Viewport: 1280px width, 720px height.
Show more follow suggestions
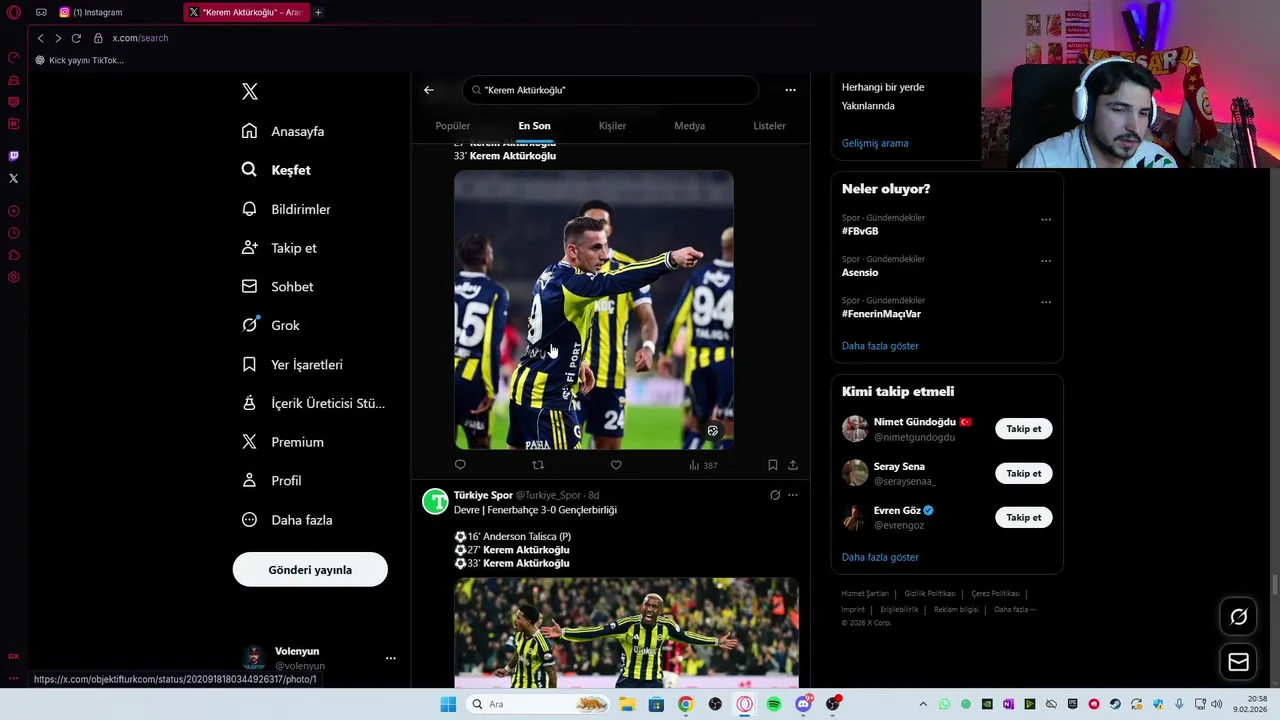click(880, 557)
